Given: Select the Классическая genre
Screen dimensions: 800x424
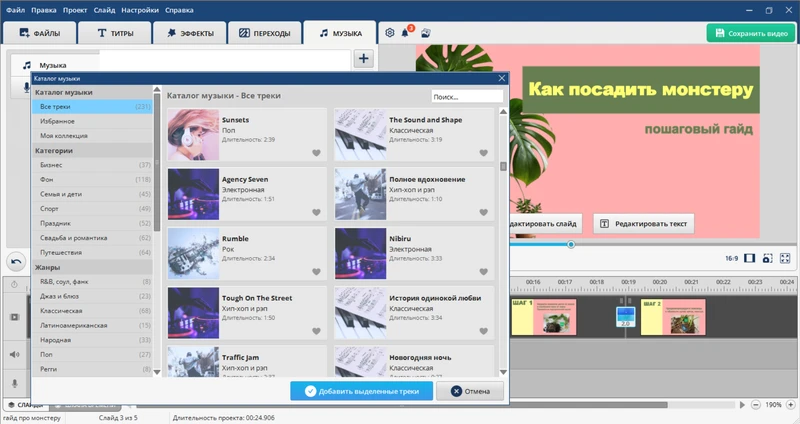Looking at the screenshot, I should 92,311.
